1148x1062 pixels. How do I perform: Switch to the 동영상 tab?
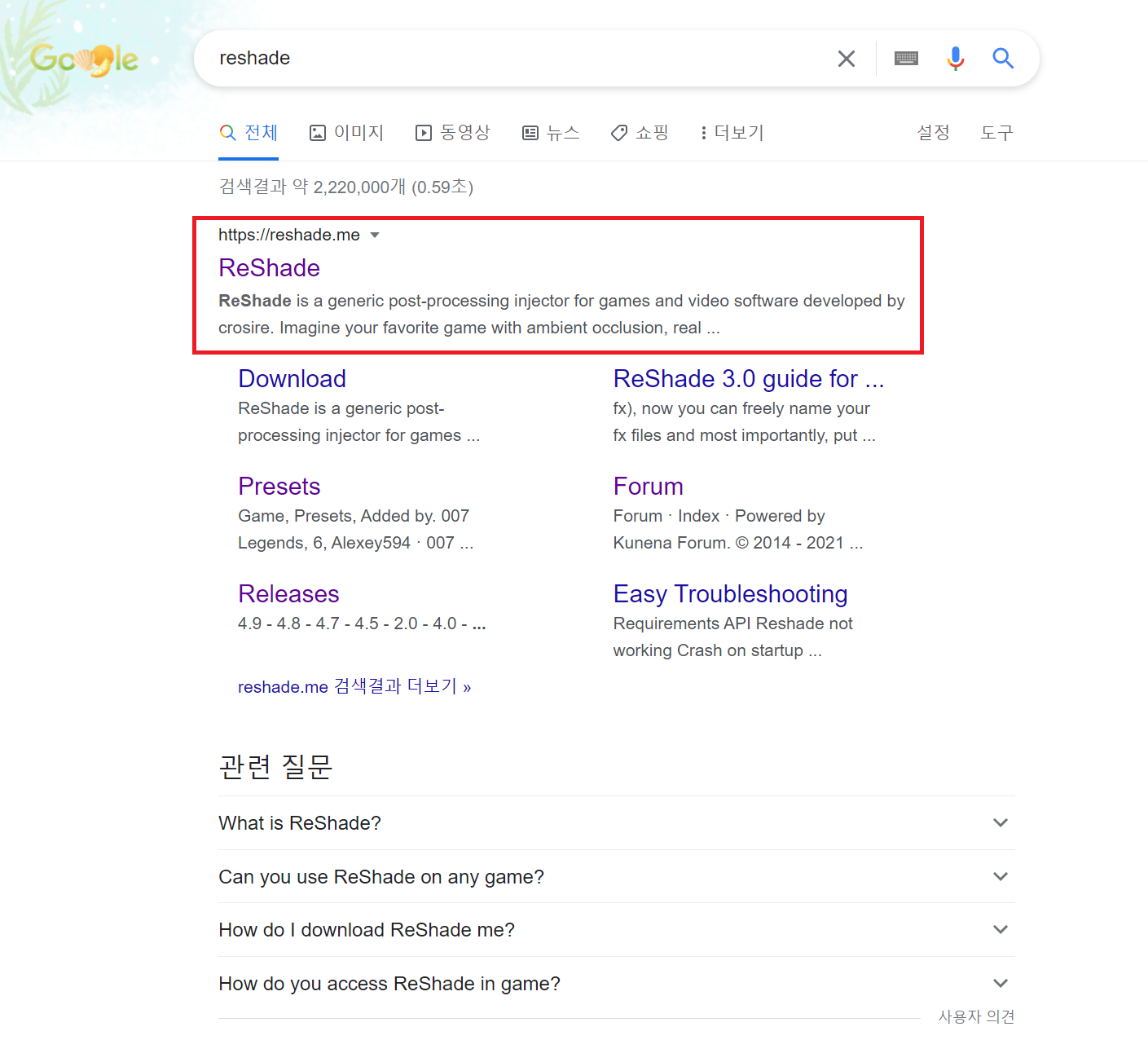click(x=453, y=133)
